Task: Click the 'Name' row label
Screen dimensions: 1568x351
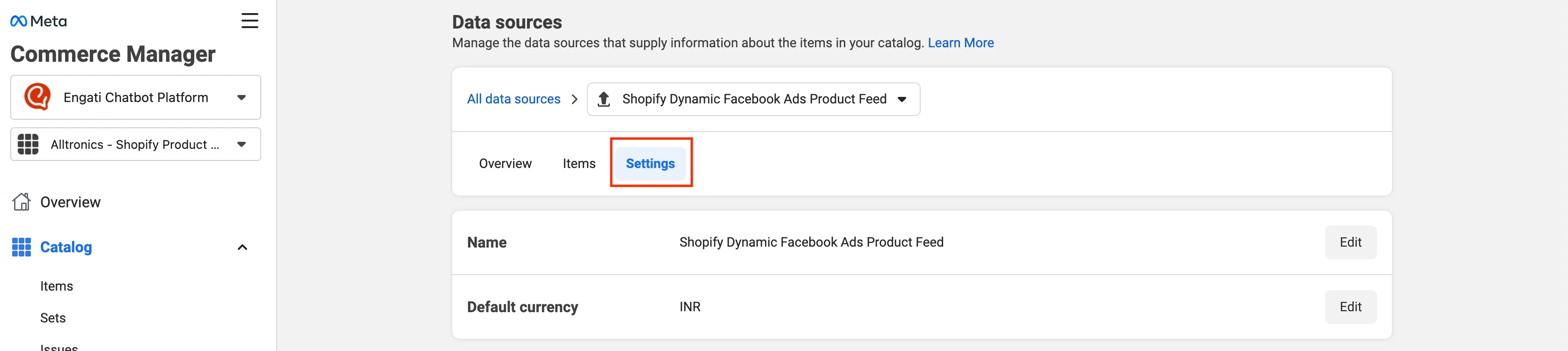Action: (486, 242)
